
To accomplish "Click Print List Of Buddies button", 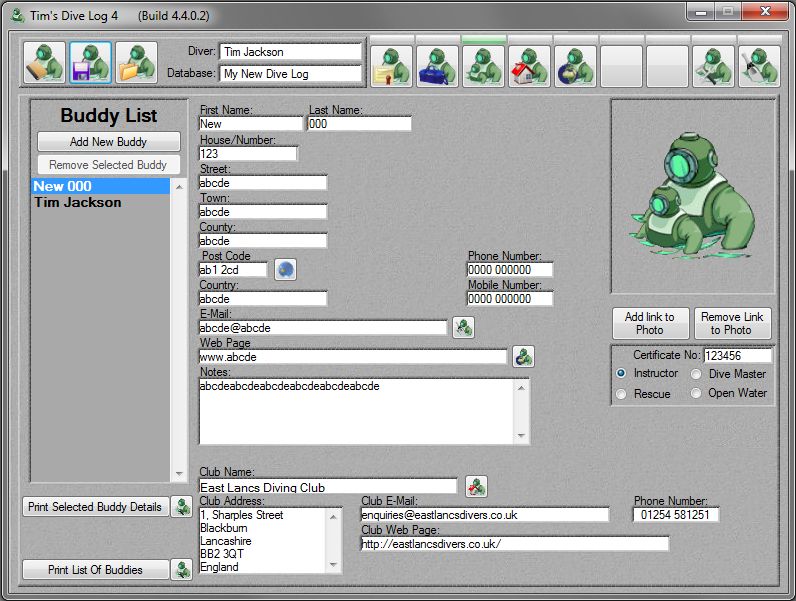I will pos(95,570).
